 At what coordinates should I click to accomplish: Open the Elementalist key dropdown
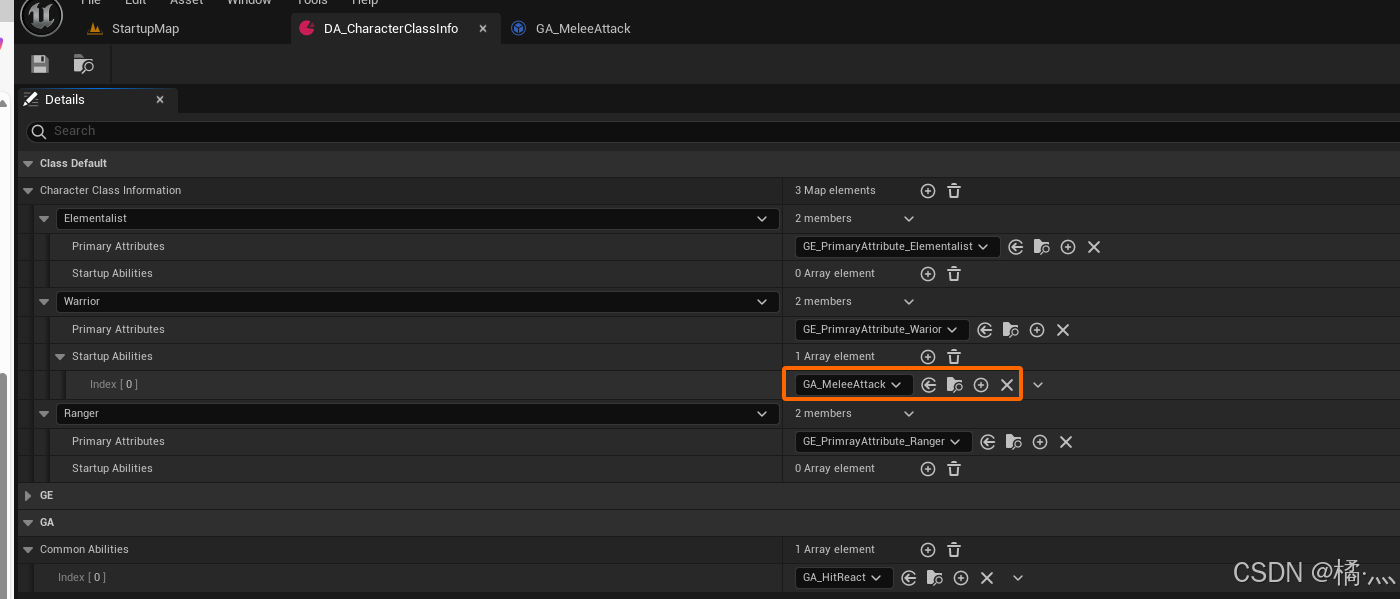[418, 218]
